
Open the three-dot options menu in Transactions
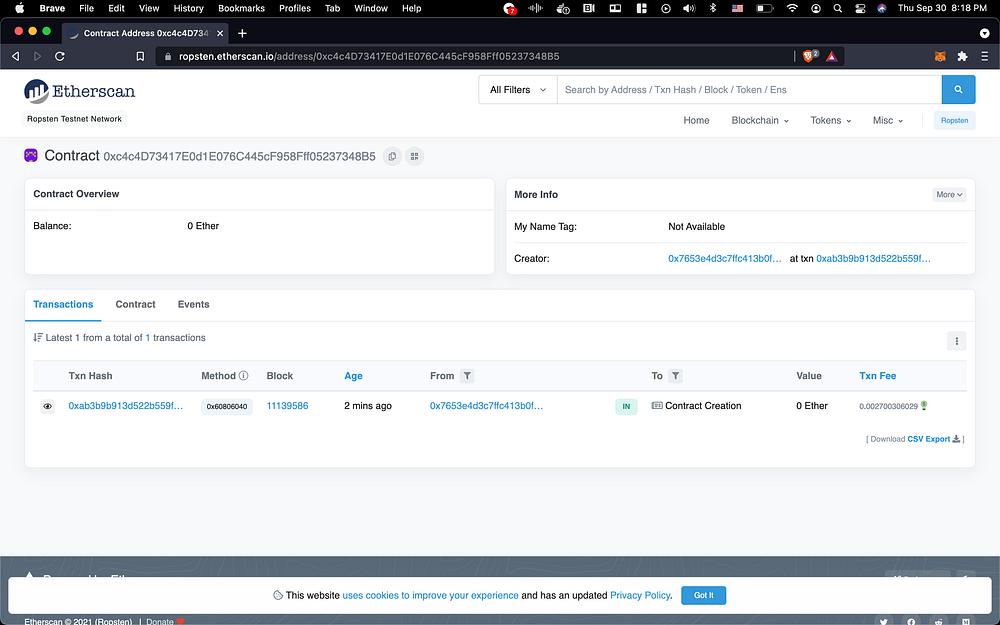pos(957,341)
